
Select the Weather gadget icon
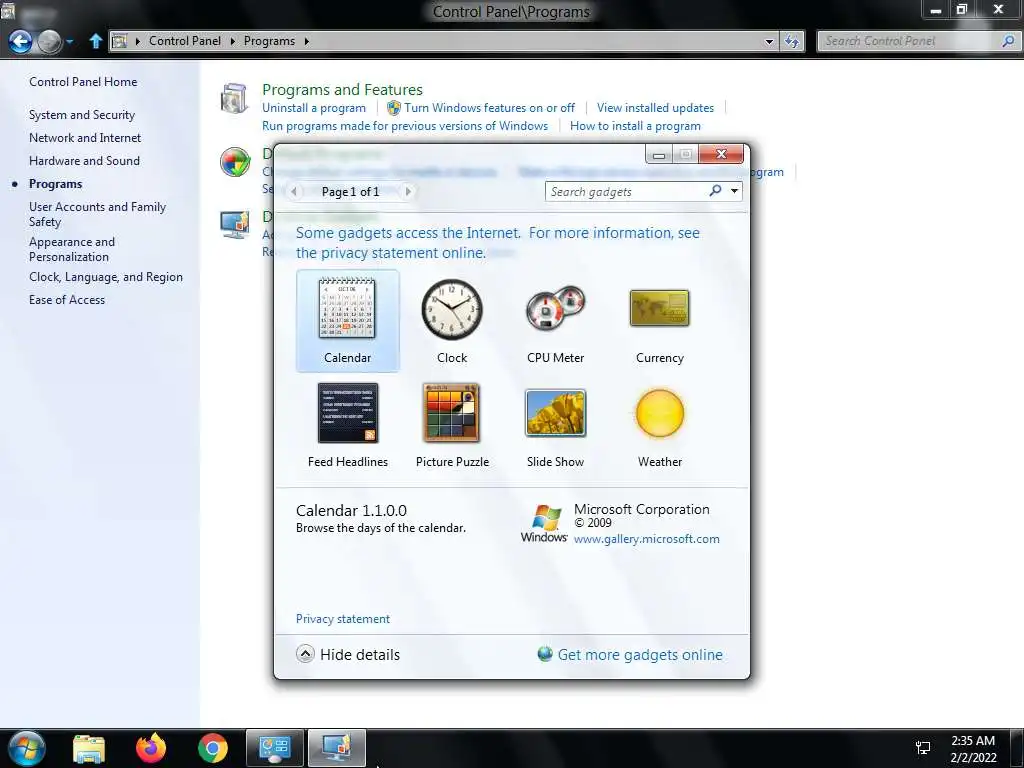(660, 413)
